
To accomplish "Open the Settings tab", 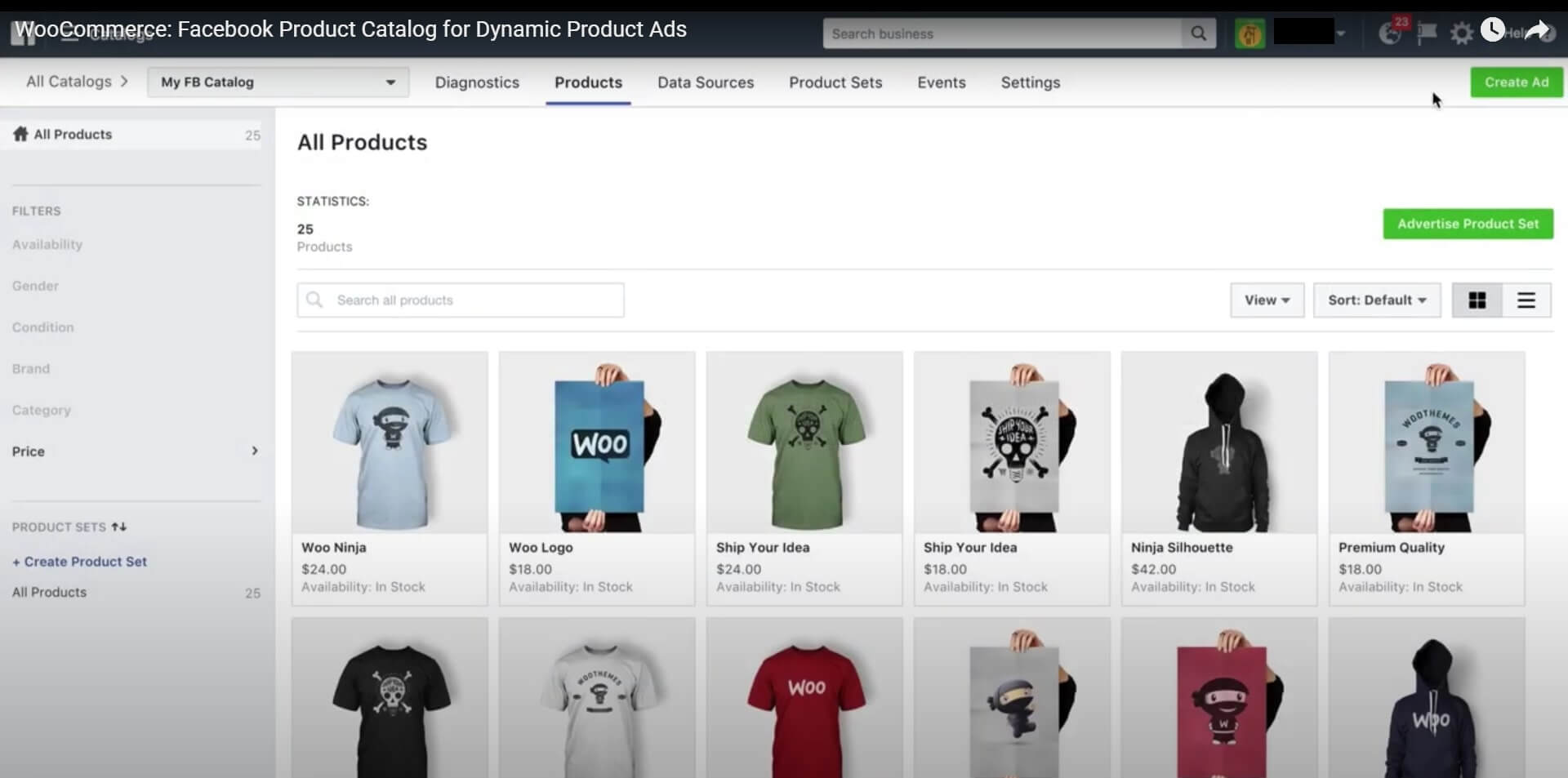I will 1030,82.
